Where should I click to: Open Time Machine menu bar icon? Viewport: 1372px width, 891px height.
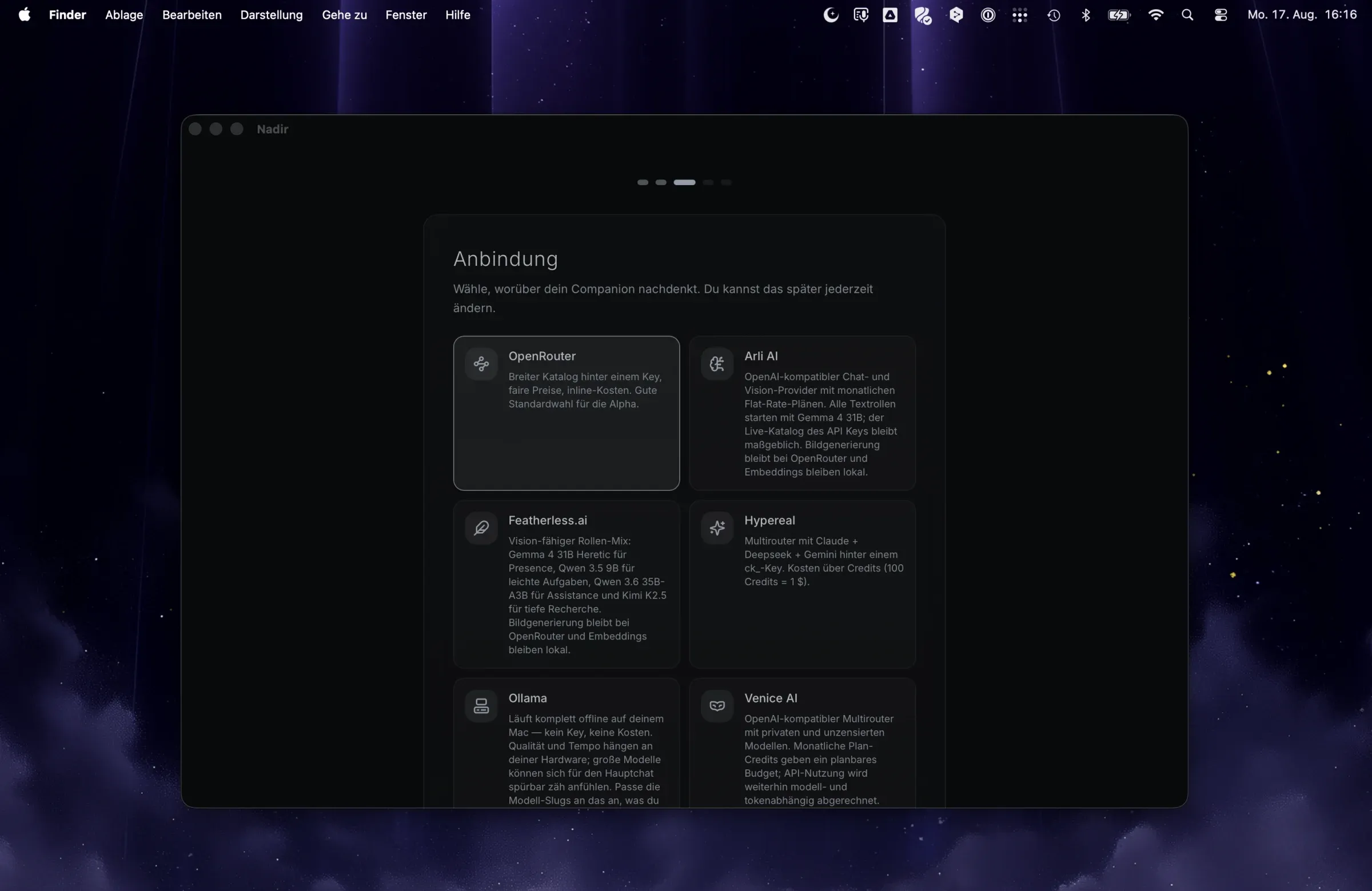click(x=1054, y=15)
